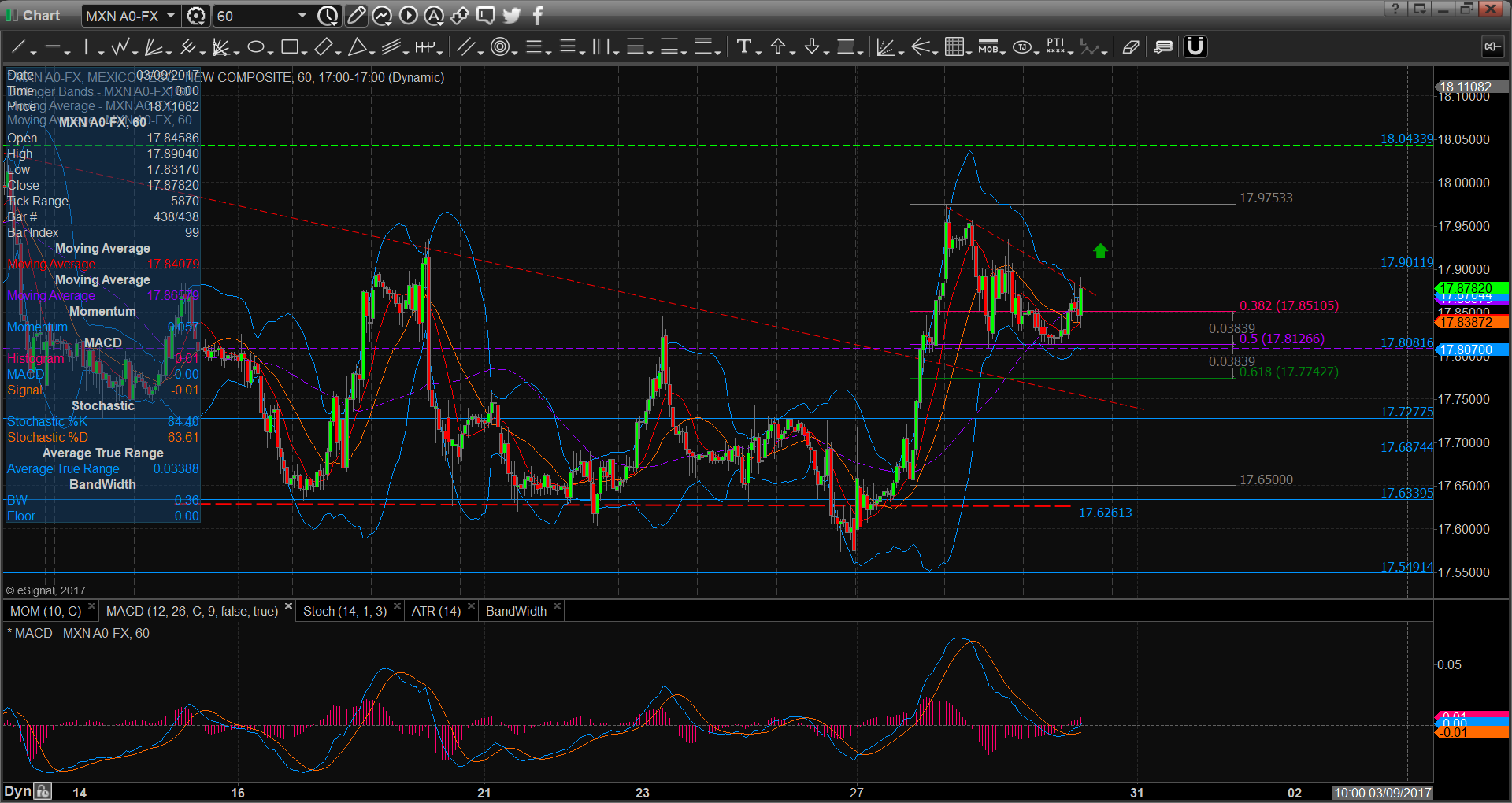Viewport: 1512px width, 803px height.
Task: Select the horizontal line tool
Action: 52,47
